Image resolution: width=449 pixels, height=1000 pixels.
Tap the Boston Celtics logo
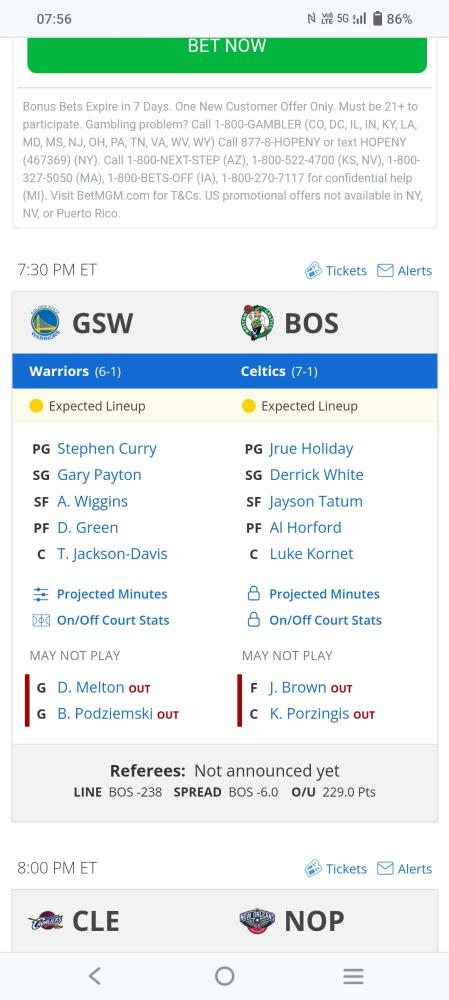pyautogui.click(x=257, y=323)
